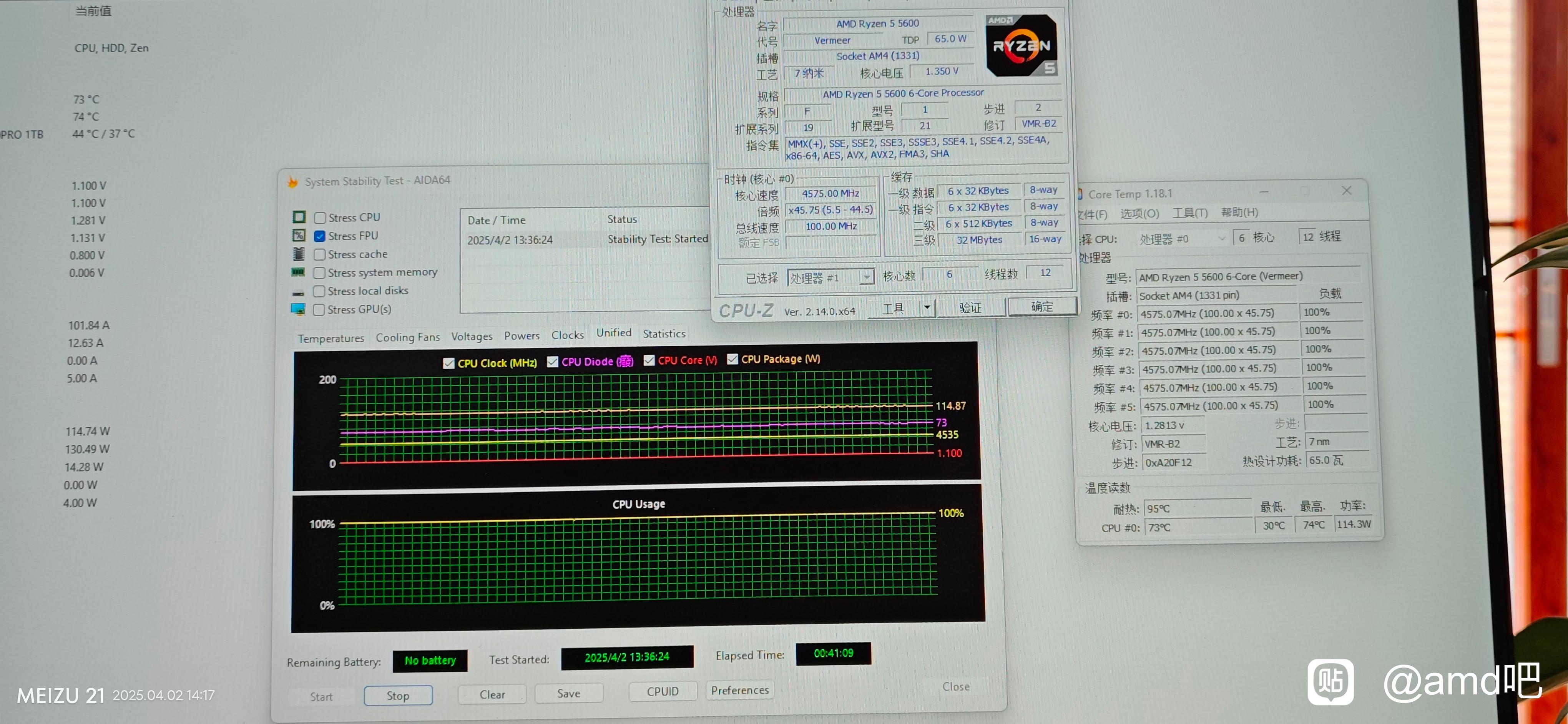Click the 114.74 W value in sensor list

coord(88,431)
